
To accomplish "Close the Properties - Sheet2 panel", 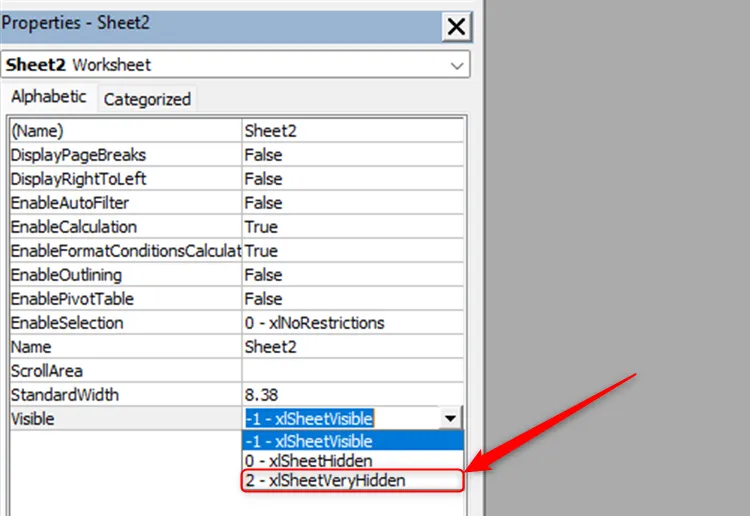I will (456, 26).
